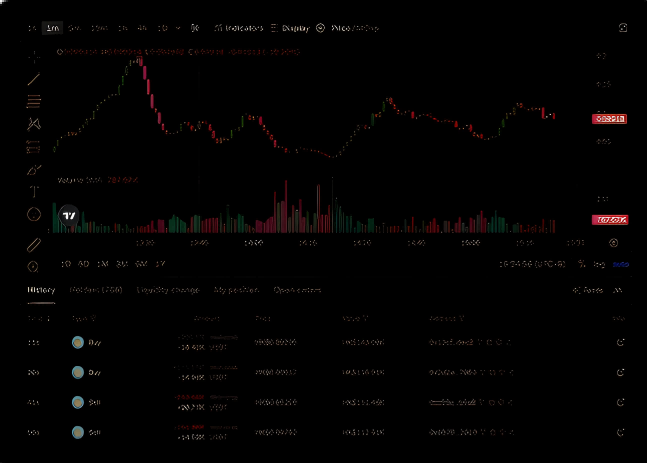
Task: Toggle Price/MarketCap display switch
Action: coord(321,28)
